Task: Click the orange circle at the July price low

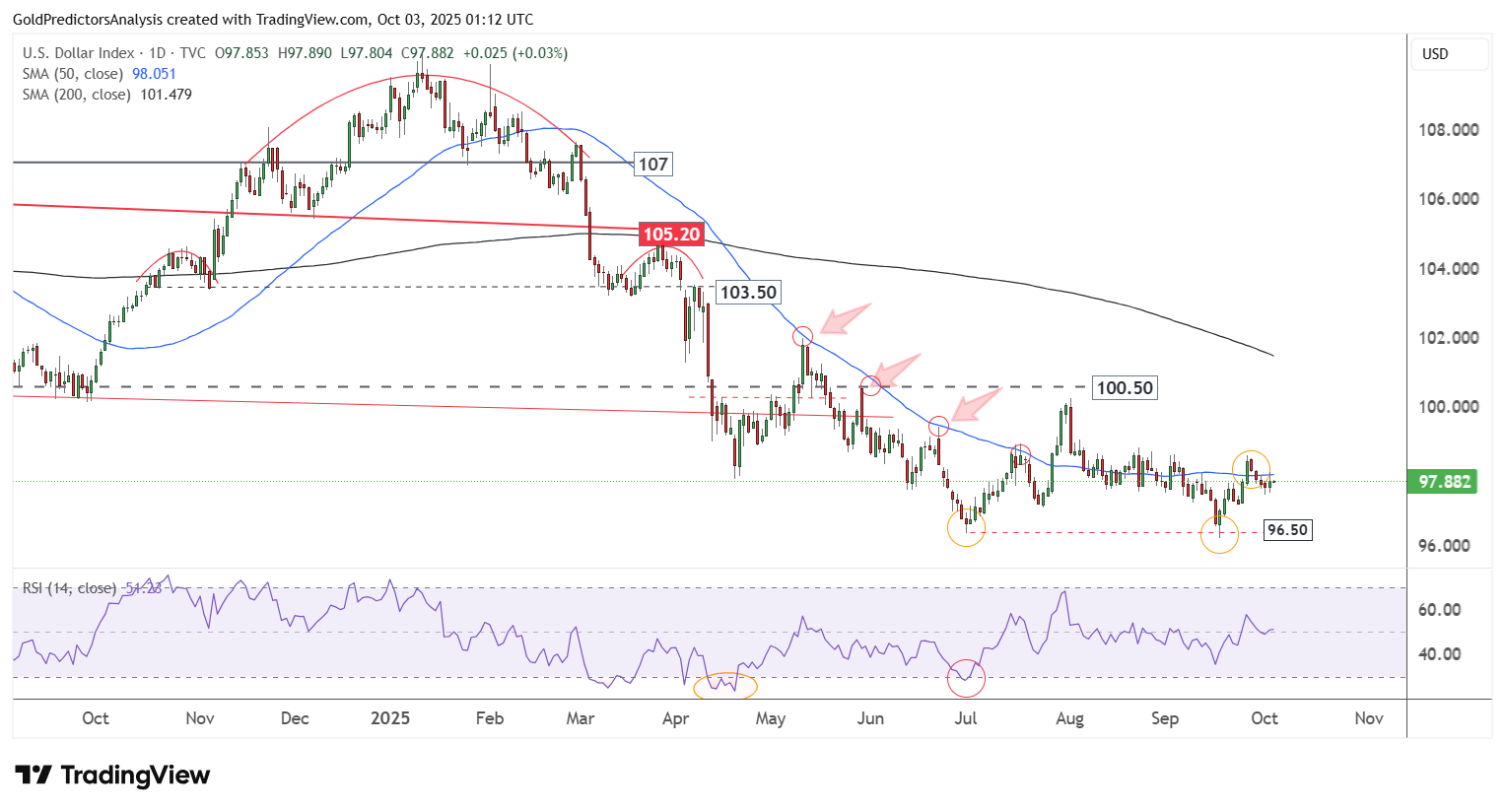Action: tap(966, 528)
